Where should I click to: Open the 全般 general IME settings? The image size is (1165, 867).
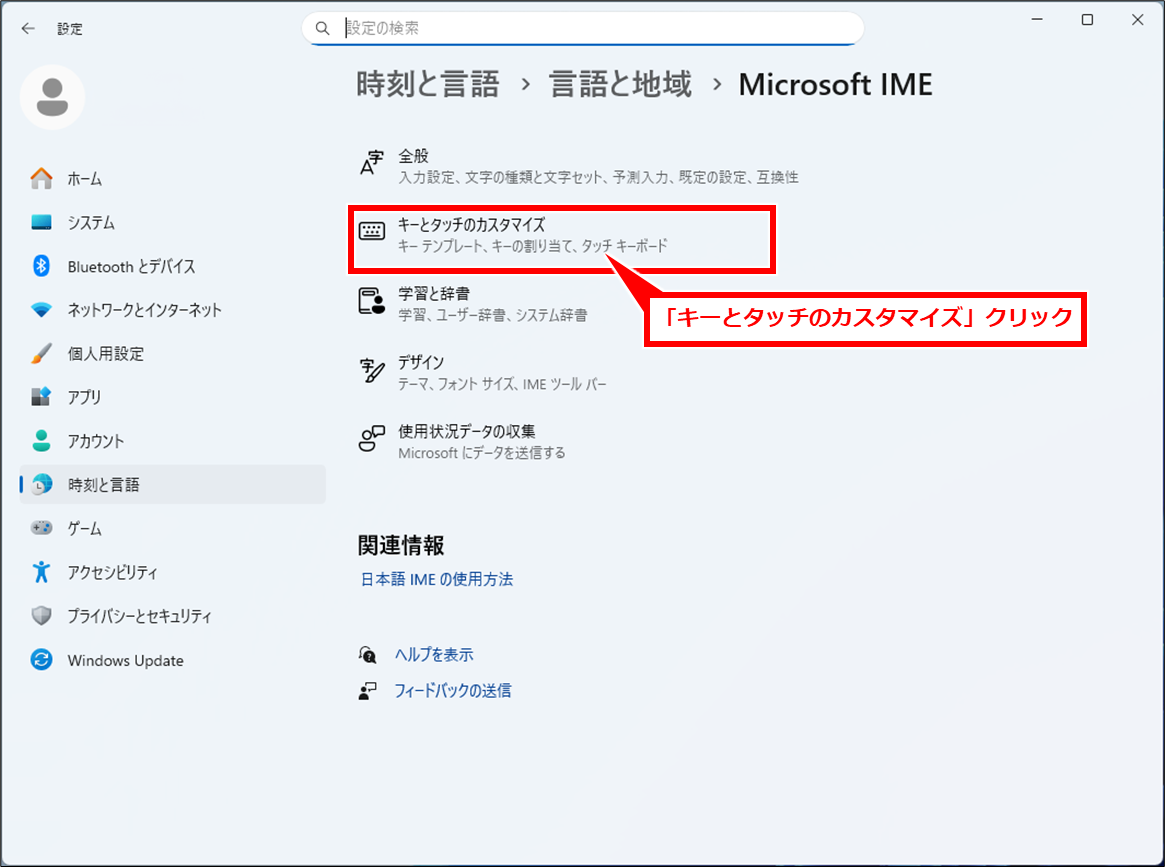pyautogui.click(x=413, y=156)
